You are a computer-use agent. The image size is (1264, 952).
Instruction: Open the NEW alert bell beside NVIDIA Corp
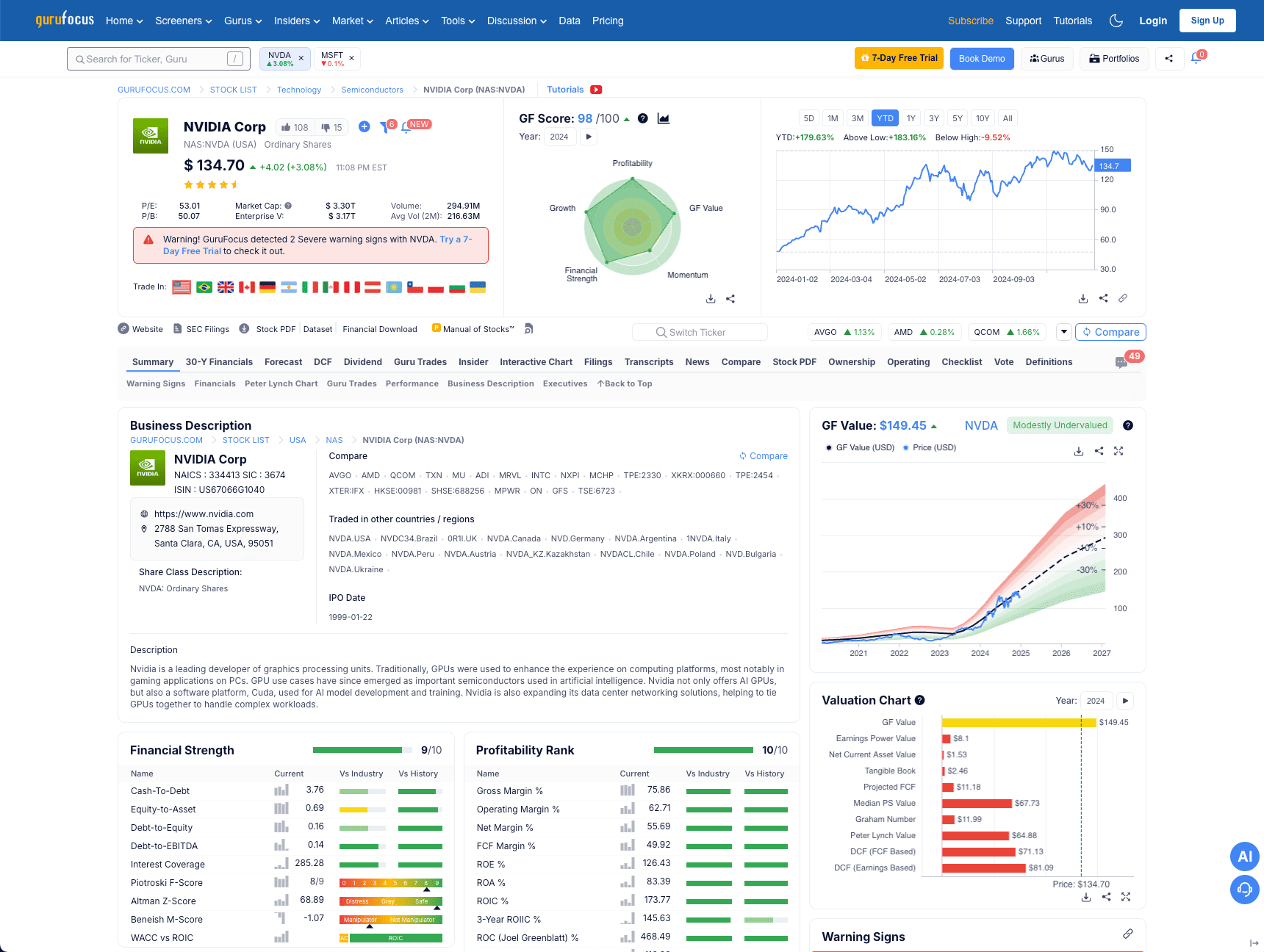coord(406,127)
